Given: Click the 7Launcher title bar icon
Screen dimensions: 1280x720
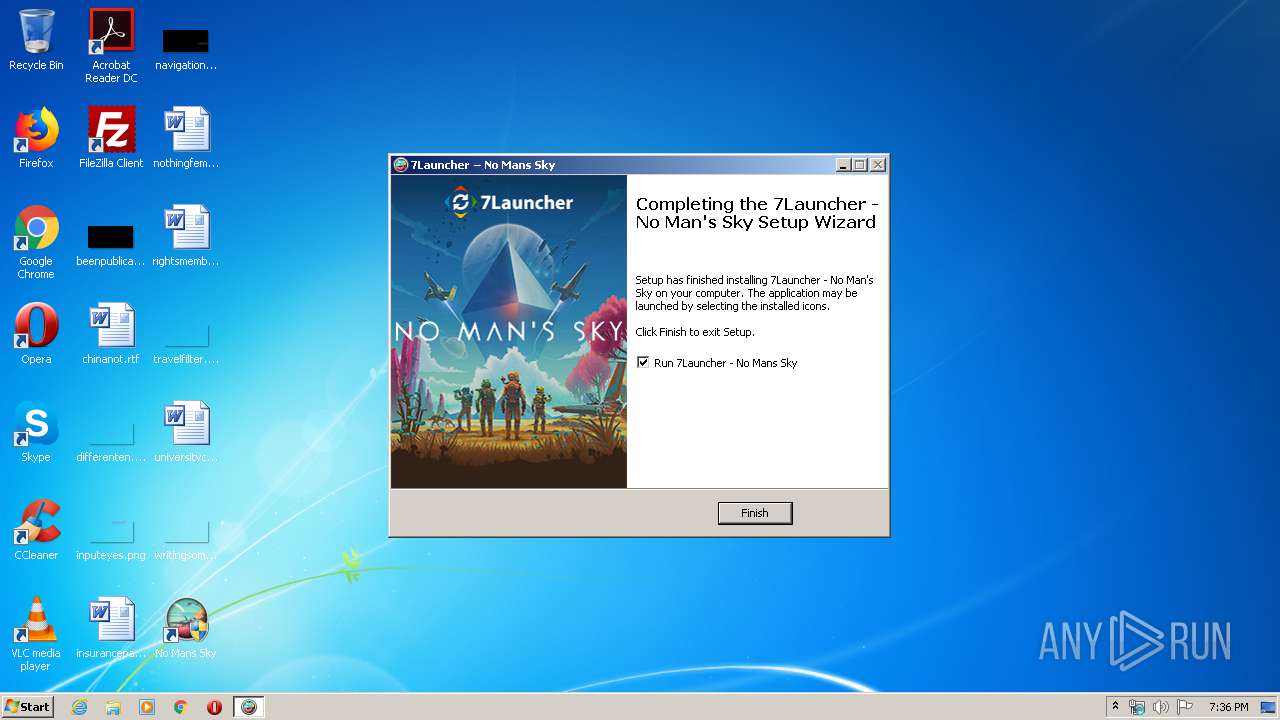Looking at the screenshot, I should click(x=401, y=165).
